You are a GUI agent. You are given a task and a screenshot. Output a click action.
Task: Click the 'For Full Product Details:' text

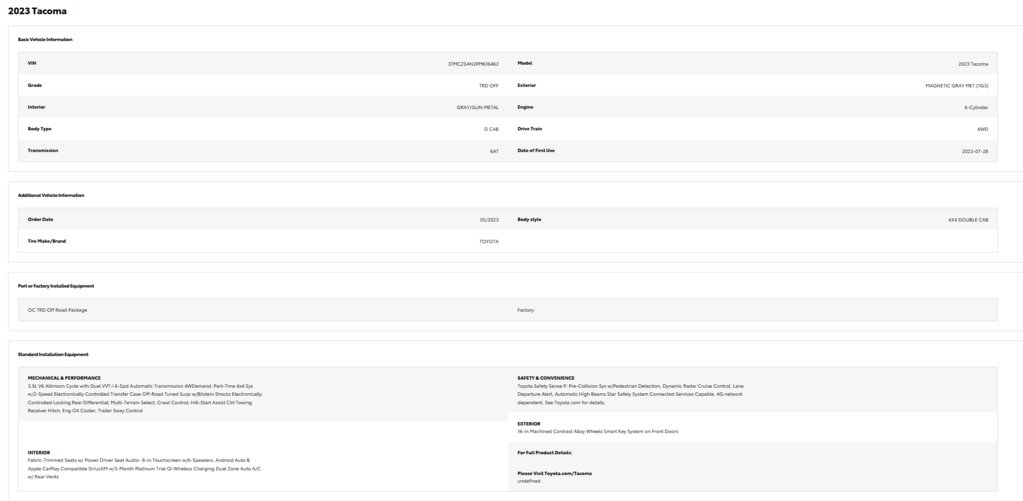pos(545,453)
